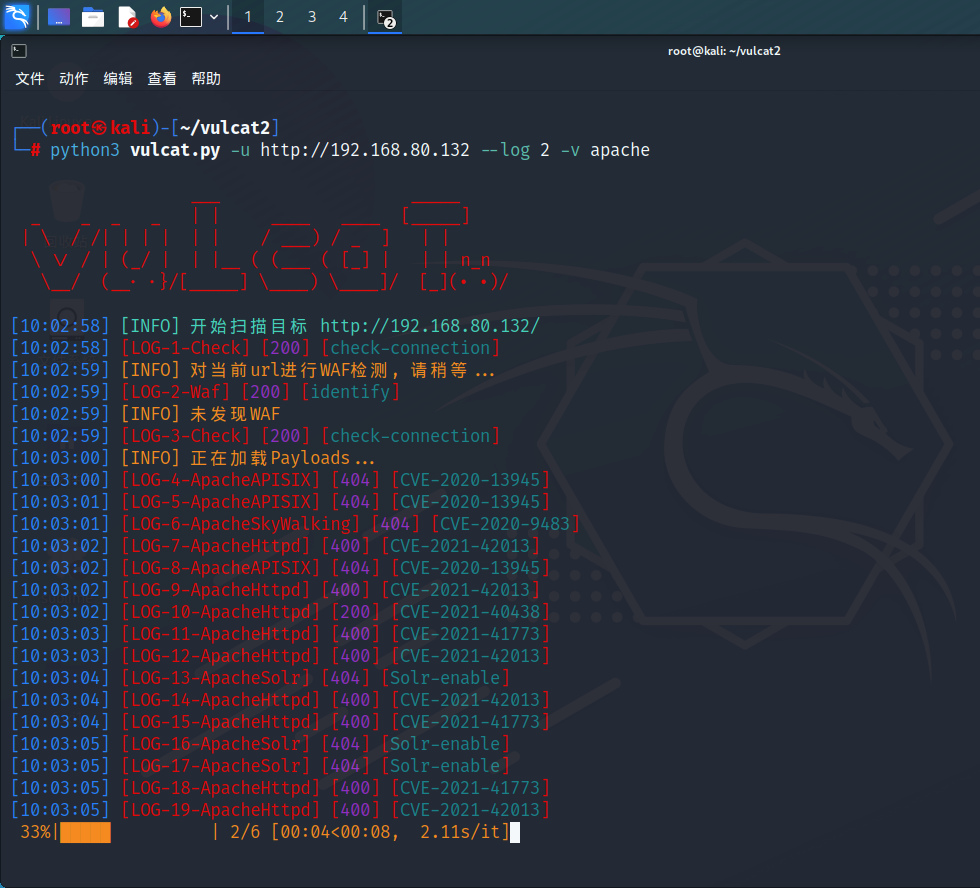Switch to workspace 1
This screenshot has height=888, width=980.
248,17
